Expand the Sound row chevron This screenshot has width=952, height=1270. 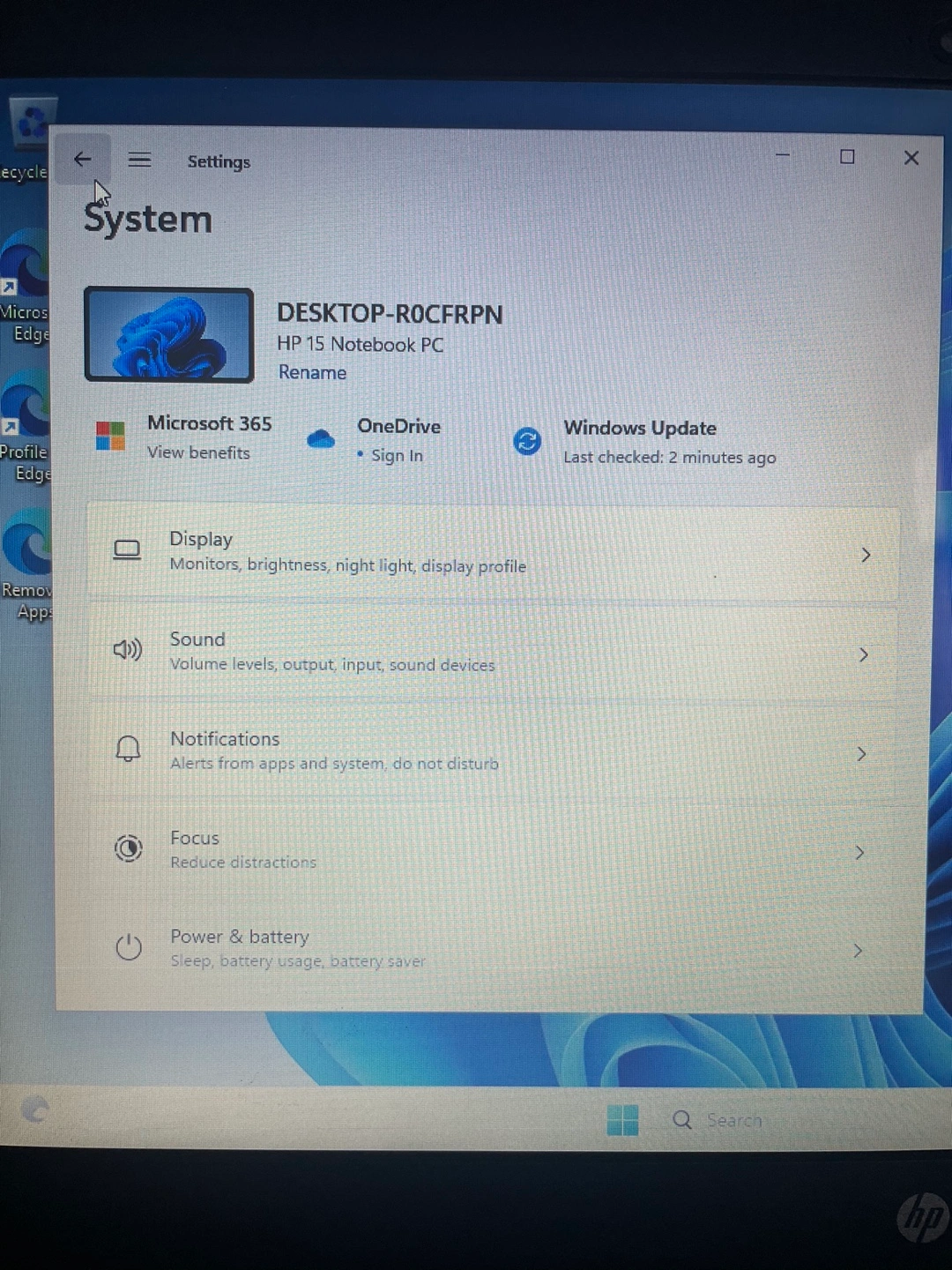864,654
